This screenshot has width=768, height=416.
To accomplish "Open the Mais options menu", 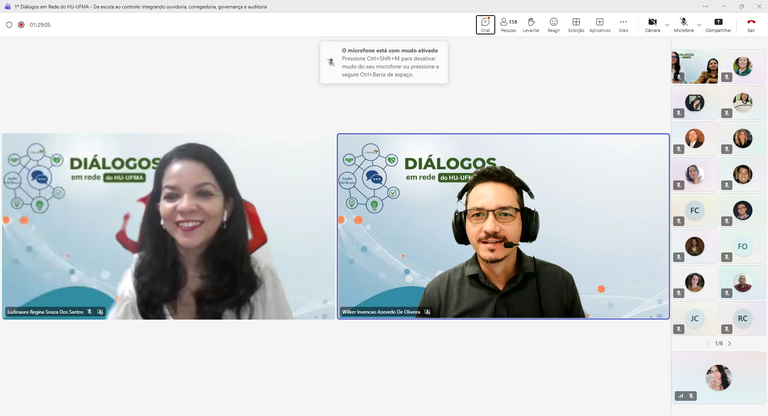I will click(623, 24).
